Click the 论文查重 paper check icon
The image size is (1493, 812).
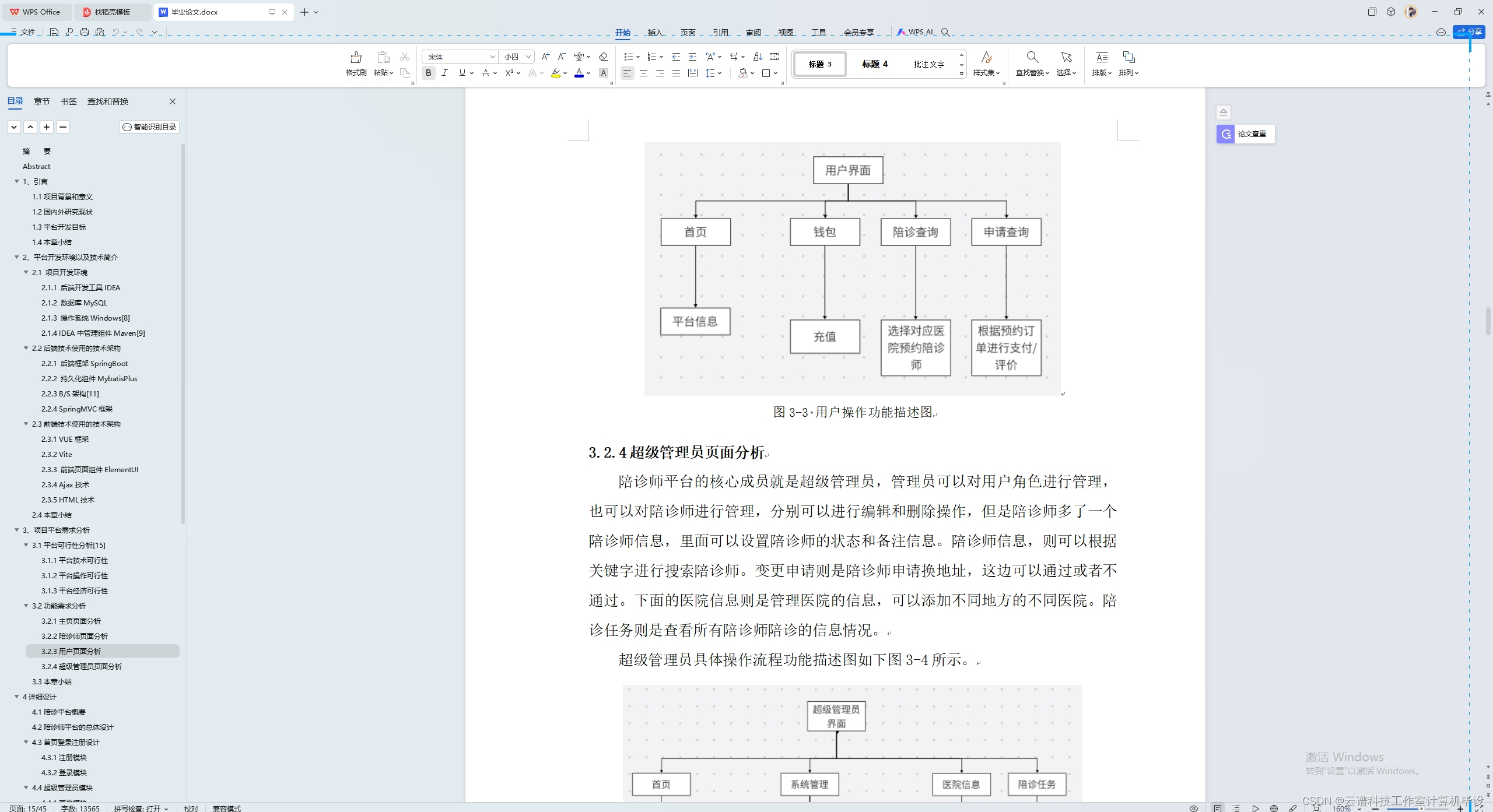pos(1226,134)
